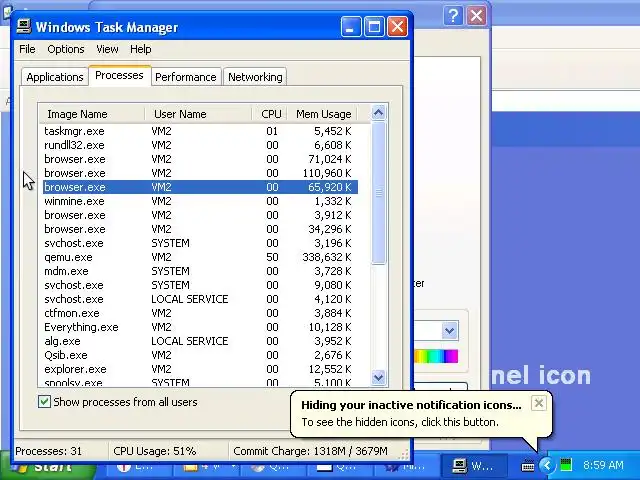Select the mdm.exe process row
Screen dimensions: 640x480
pyautogui.click(x=200, y=271)
